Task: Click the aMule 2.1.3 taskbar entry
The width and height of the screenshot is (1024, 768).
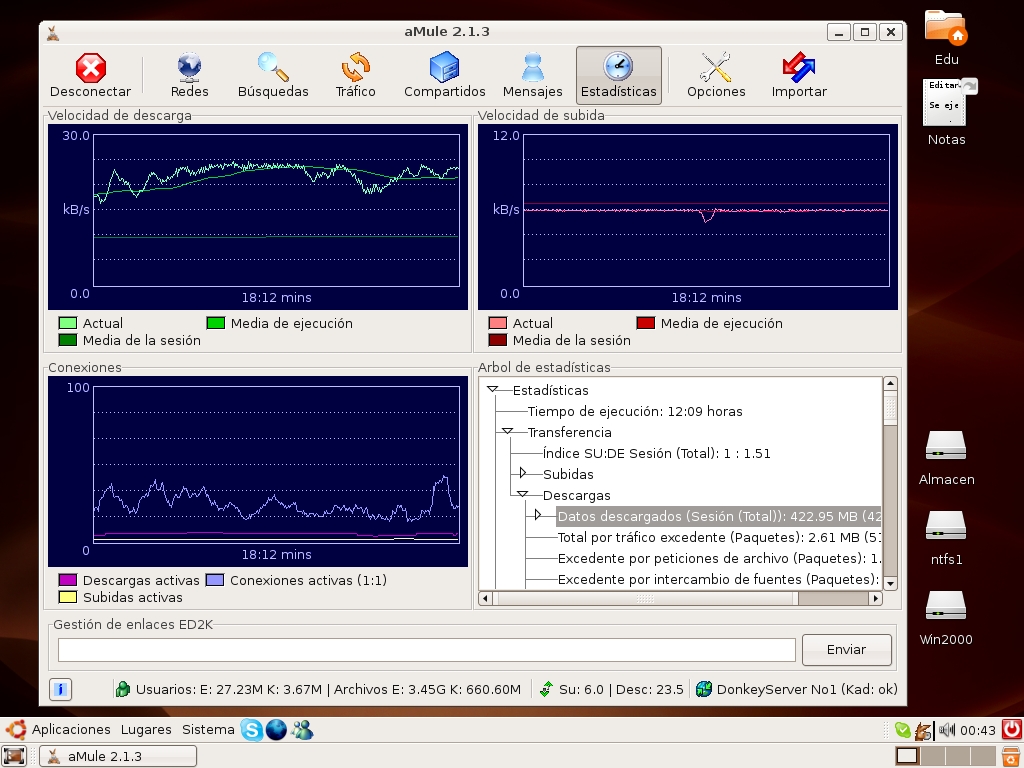Action: point(118,756)
